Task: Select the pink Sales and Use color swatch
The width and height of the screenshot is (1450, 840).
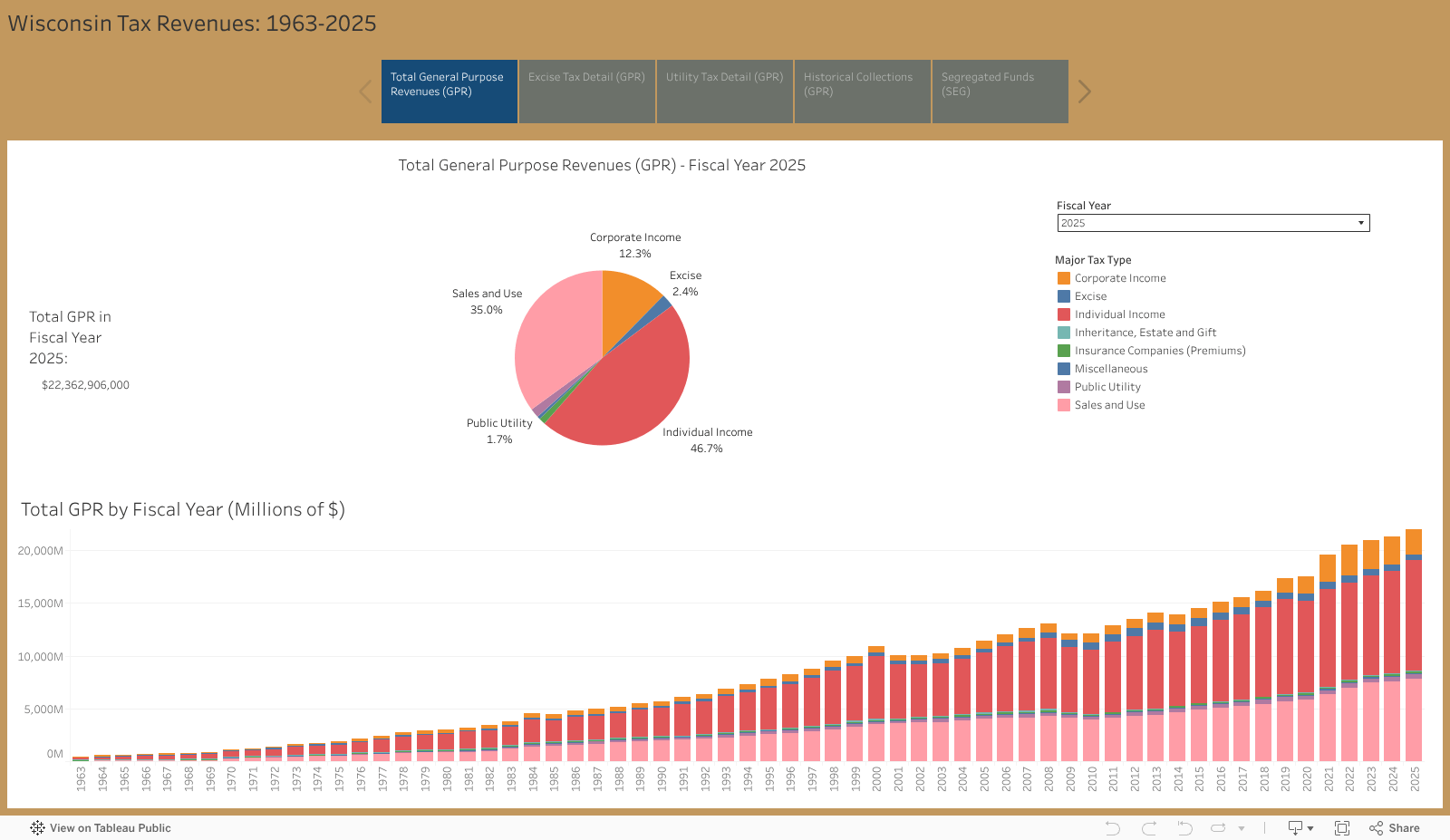Action: click(1062, 405)
